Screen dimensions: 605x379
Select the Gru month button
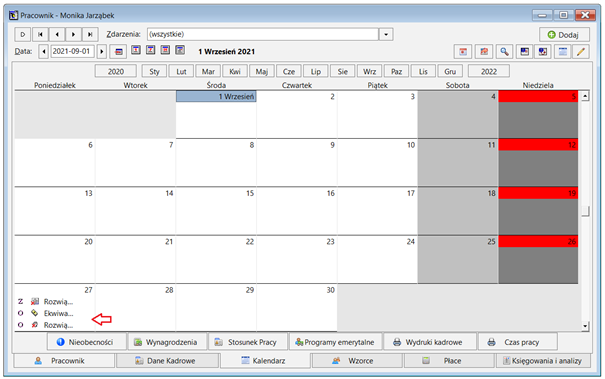(450, 71)
